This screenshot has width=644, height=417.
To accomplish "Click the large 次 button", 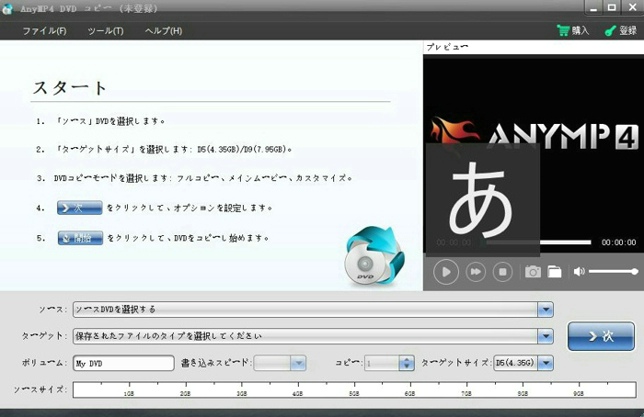I will pos(601,336).
